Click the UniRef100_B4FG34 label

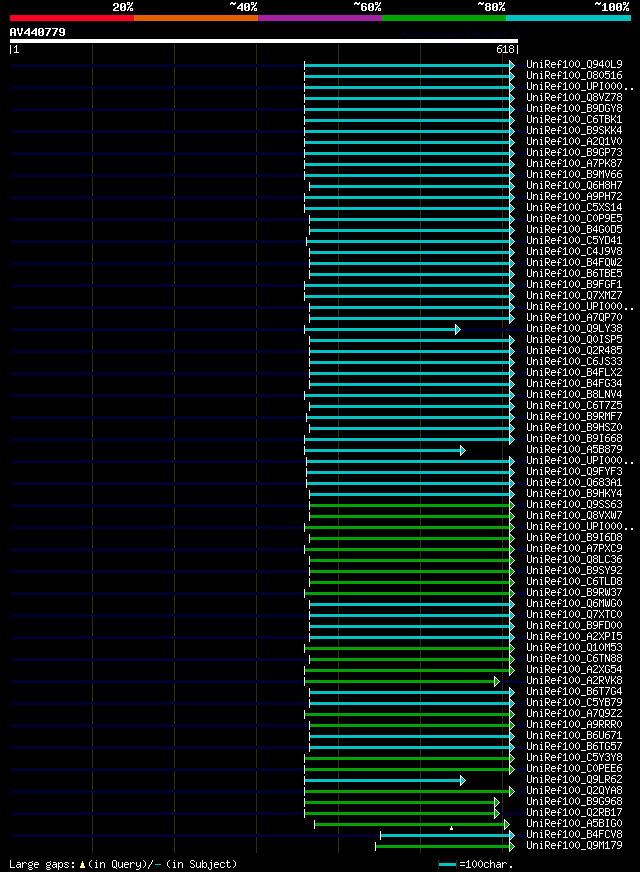pos(574,384)
